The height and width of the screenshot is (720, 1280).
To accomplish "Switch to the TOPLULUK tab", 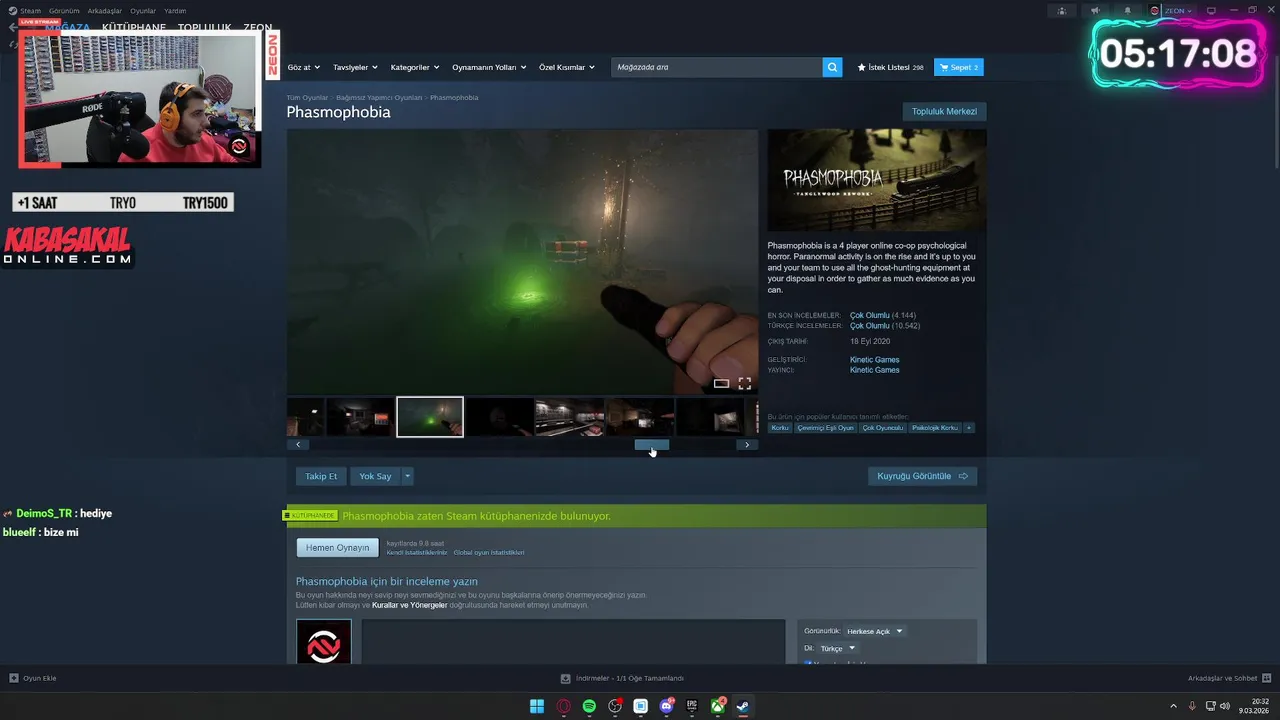I will point(205,28).
